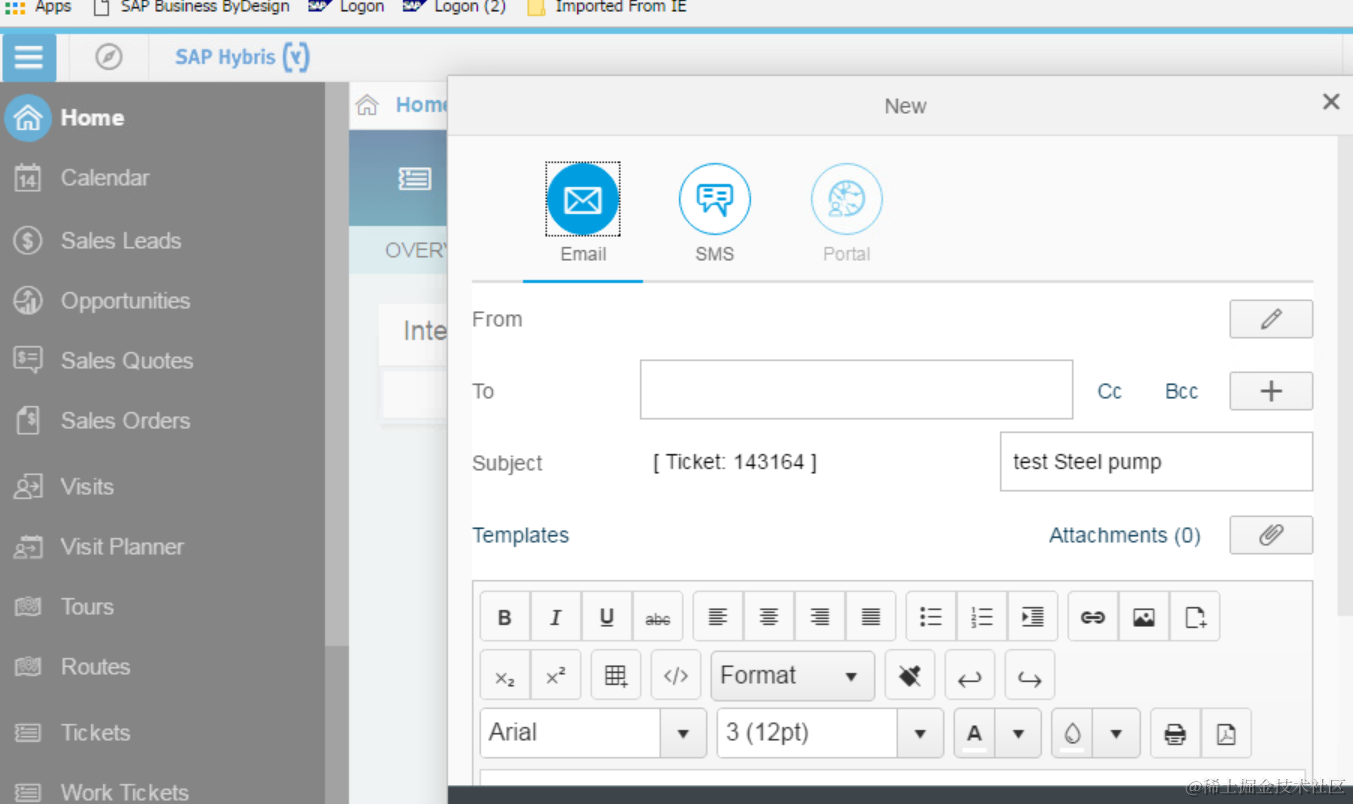Justify text alignment
This screenshot has width=1353, height=804.
(871, 617)
